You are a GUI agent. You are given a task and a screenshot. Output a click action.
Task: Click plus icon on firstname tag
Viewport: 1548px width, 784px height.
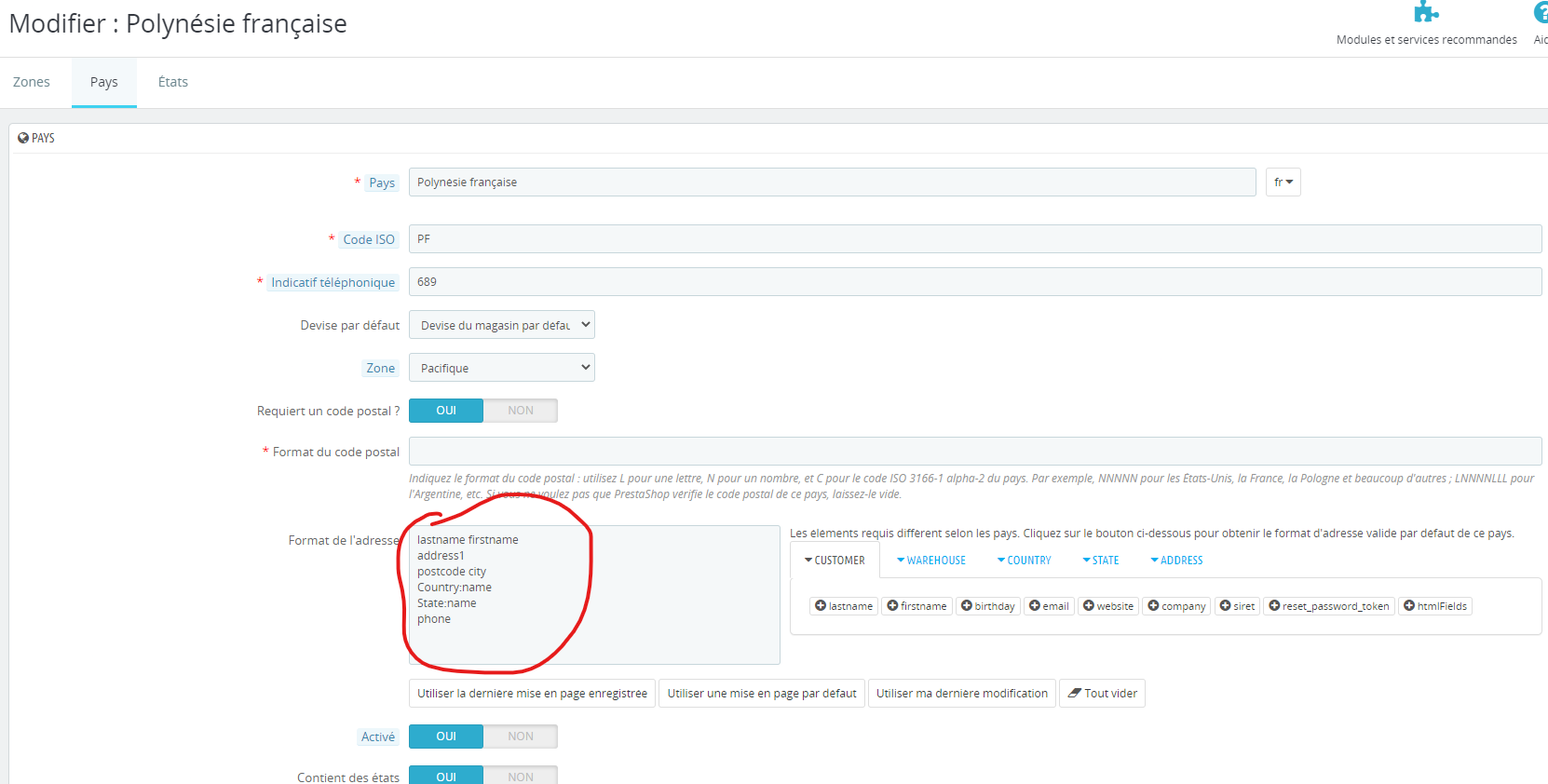pyautogui.click(x=892, y=605)
